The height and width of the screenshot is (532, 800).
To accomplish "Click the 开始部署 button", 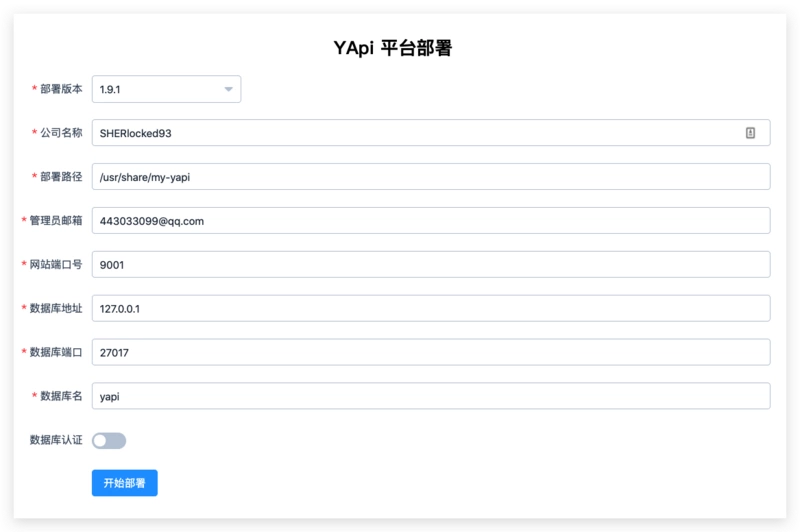I will (124, 483).
